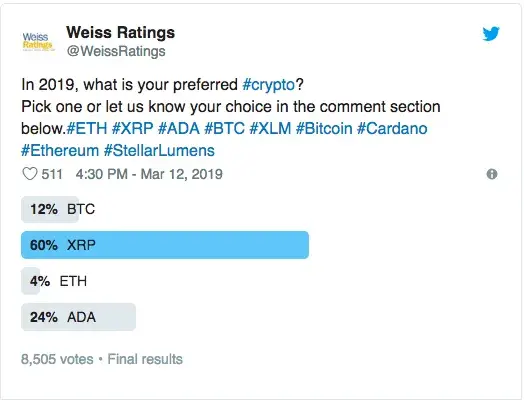
Task: Open the #Ethereum hashtag
Action: coord(60,151)
